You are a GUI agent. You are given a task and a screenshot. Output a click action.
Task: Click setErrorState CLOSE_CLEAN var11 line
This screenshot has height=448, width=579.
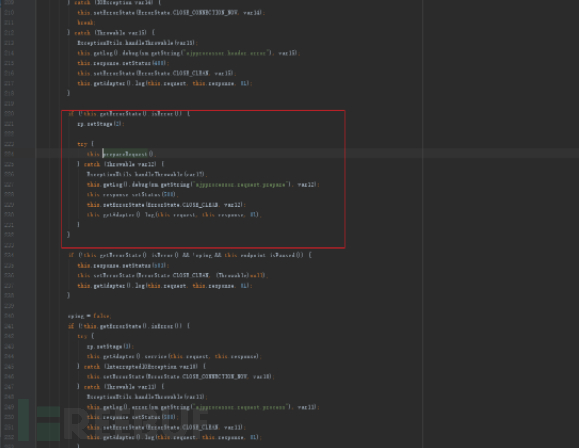tap(166, 427)
